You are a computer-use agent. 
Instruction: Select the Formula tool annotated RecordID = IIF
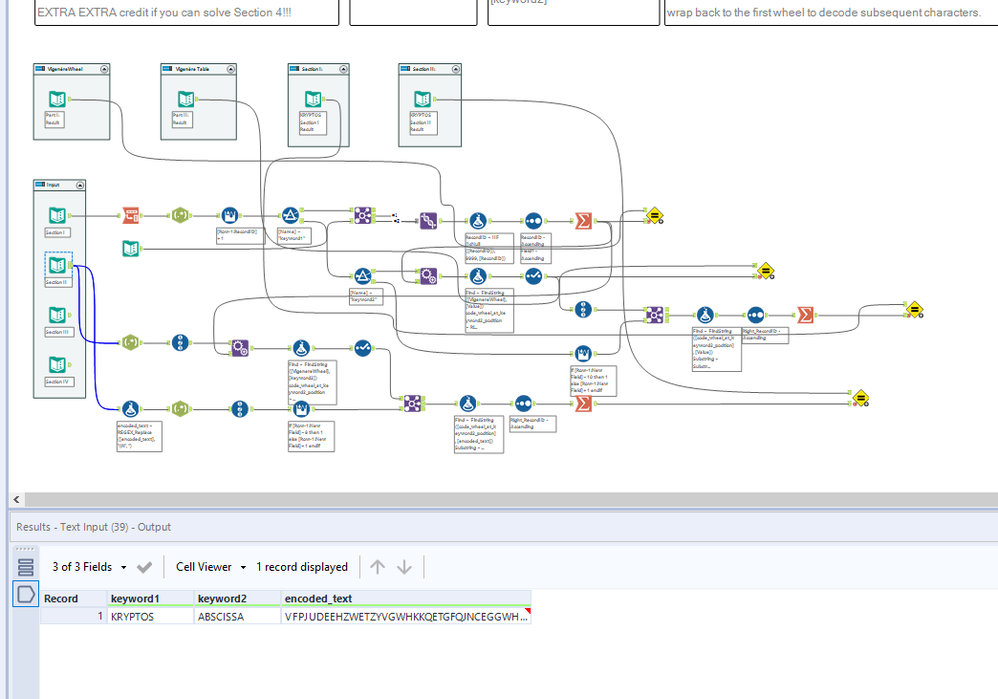click(478, 221)
